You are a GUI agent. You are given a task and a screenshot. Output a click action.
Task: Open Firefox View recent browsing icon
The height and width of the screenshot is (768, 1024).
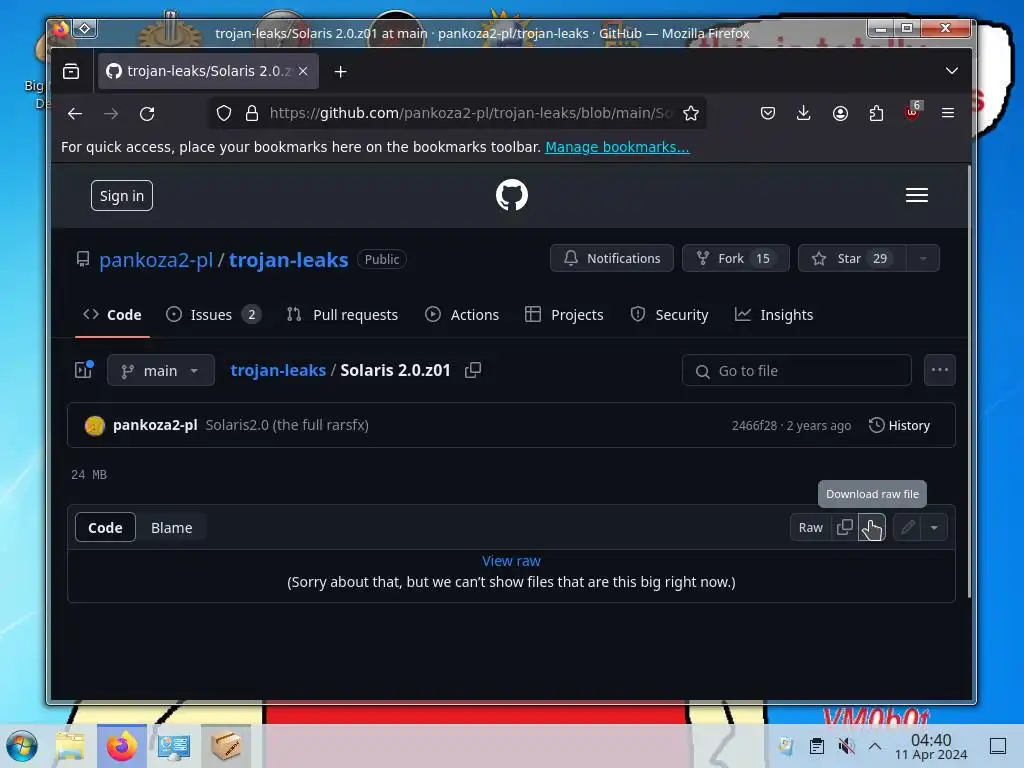coord(71,71)
